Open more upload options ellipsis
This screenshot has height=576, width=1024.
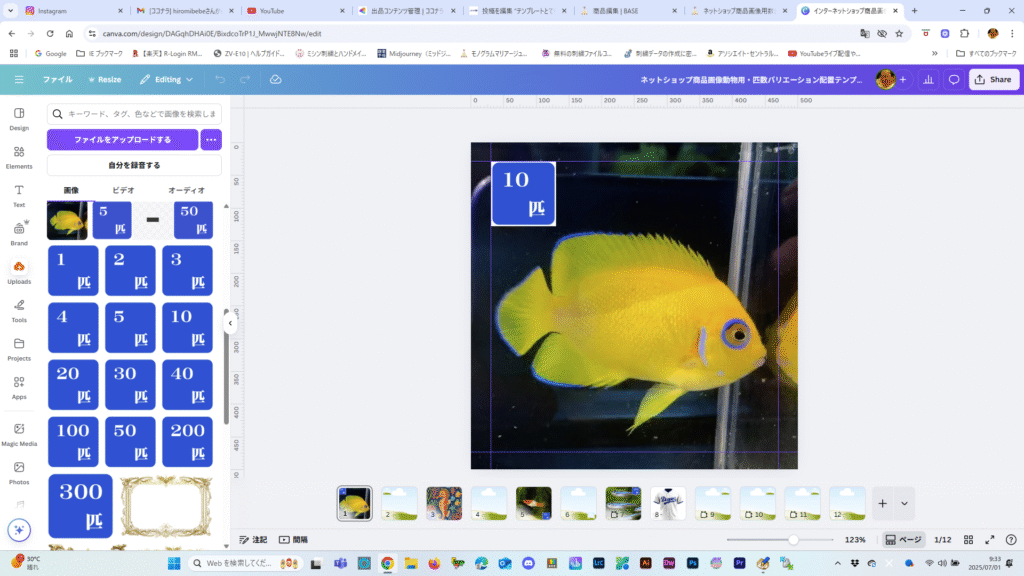(211, 140)
